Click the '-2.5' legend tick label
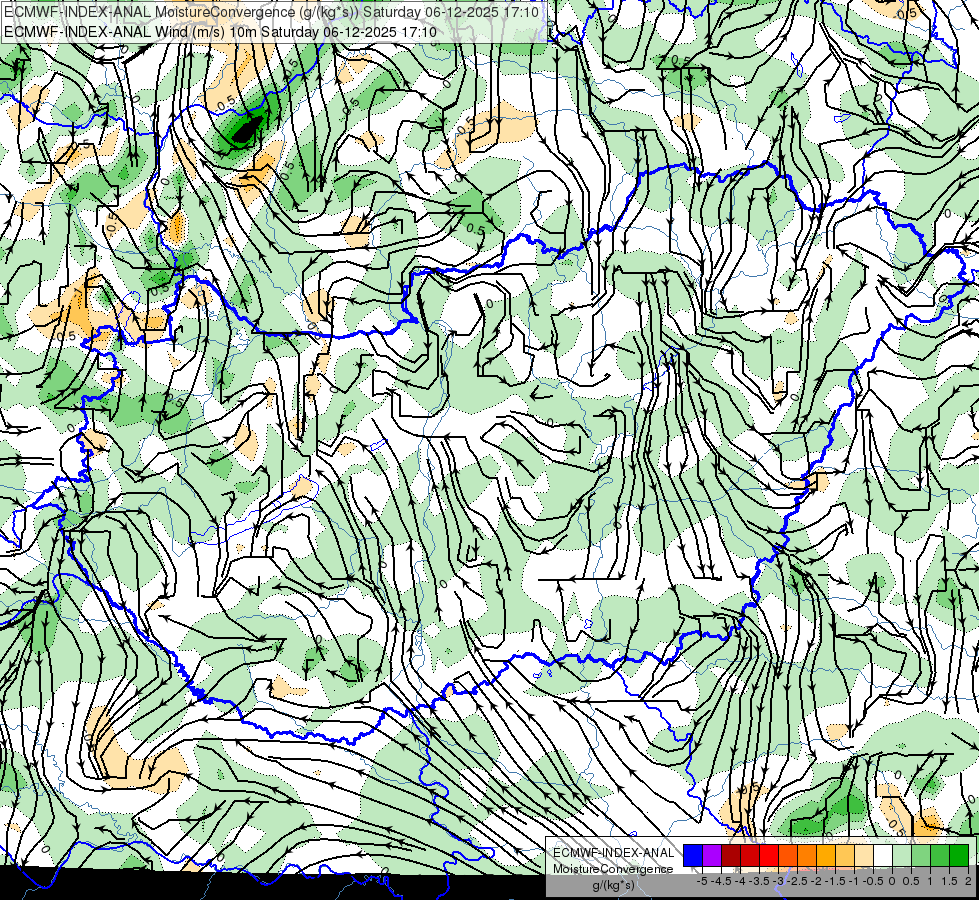979x900 pixels. (x=797, y=881)
